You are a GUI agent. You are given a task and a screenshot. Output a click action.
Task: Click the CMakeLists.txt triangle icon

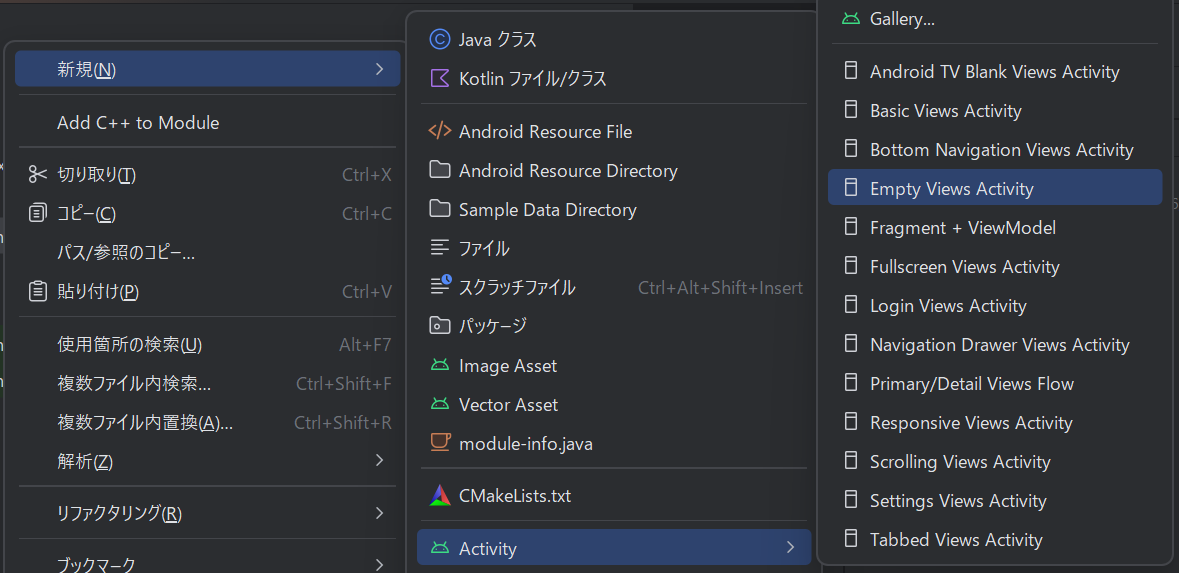click(x=439, y=496)
